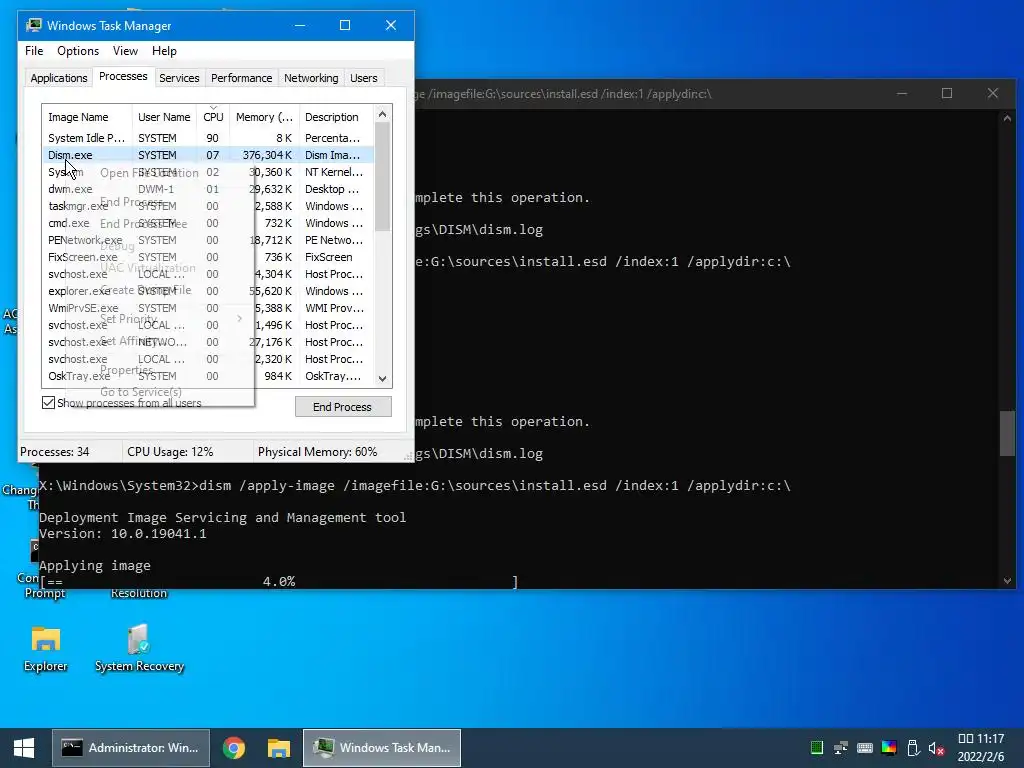Click command prompt scrollbar up arrow
Image resolution: width=1024 pixels, height=768 pixels.
tap(1007, 118)
